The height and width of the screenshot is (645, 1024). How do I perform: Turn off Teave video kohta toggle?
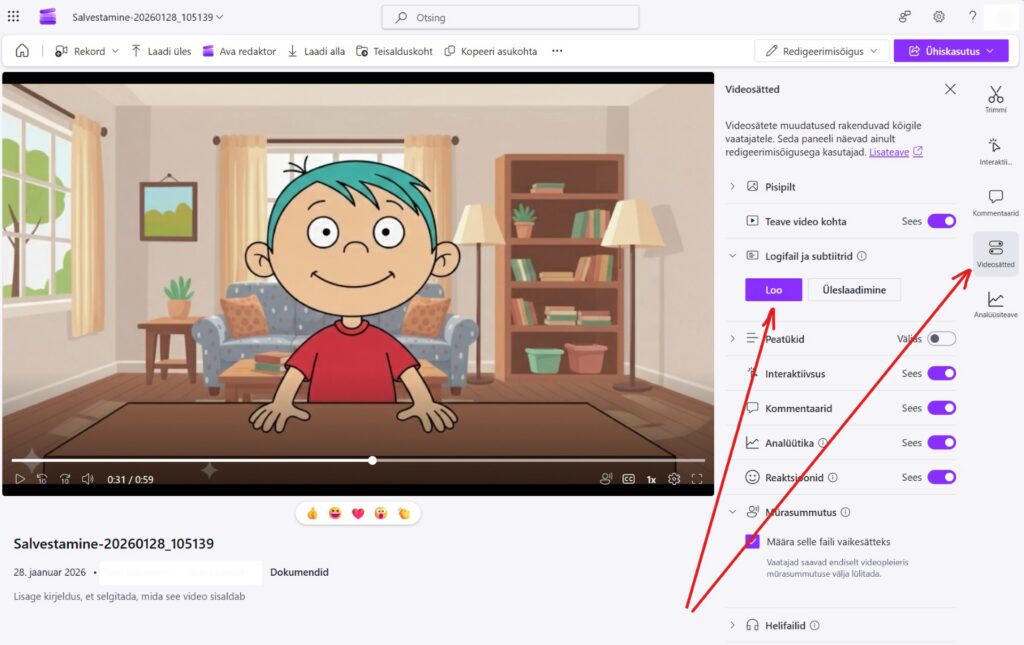[x=941, y=221]
